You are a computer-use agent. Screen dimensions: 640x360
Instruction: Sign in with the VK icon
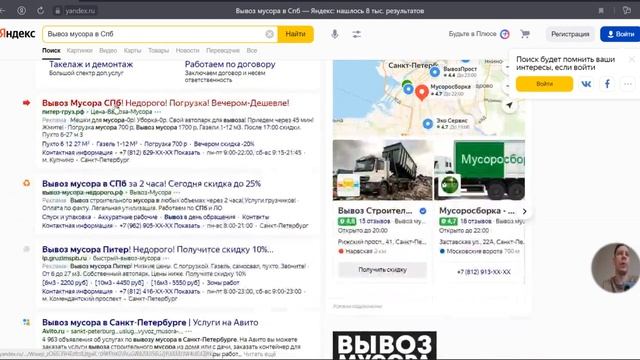click(586, 84)
